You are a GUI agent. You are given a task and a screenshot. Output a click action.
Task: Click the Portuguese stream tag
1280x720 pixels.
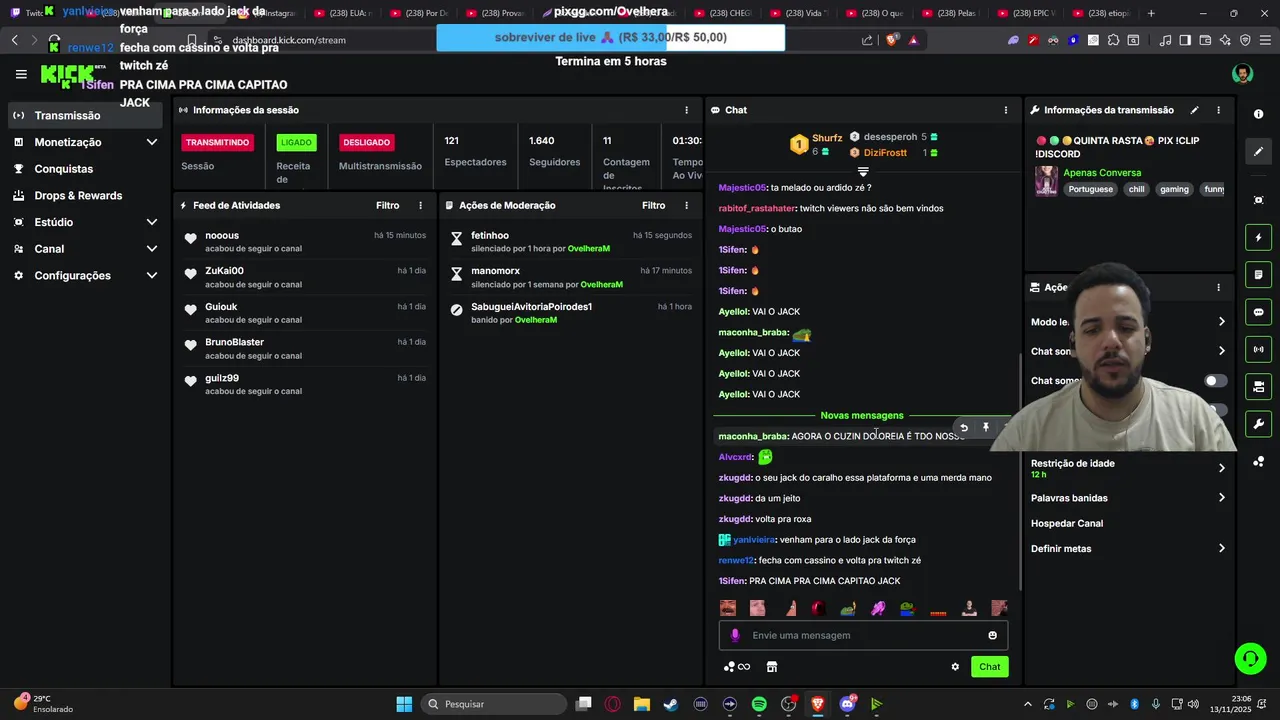click(1090, 189)
